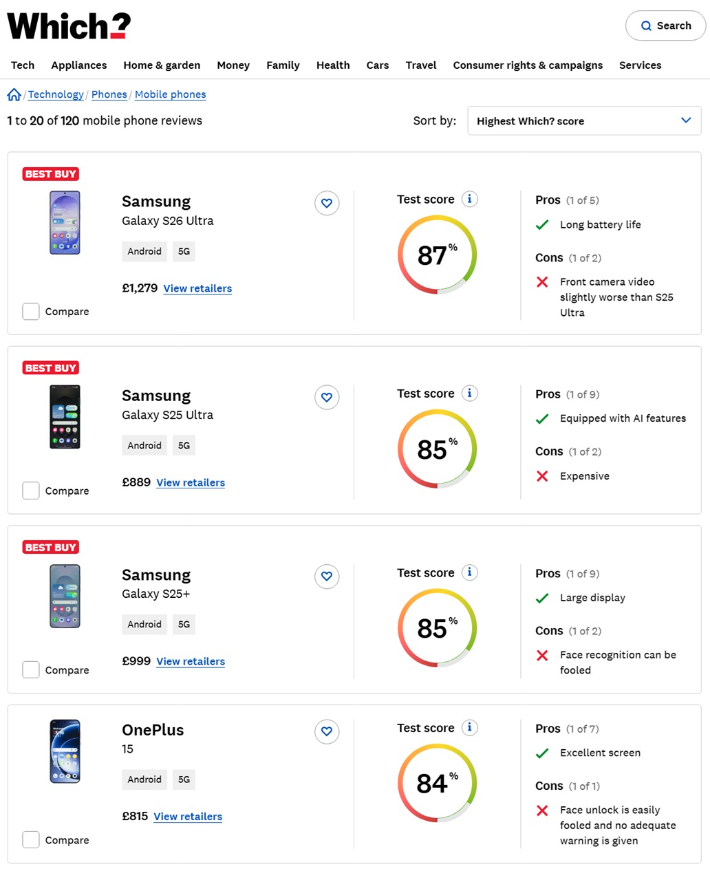Click the 84% test score gauge
The height and width of the screenshot is (871, 710).
coord(437,783)
